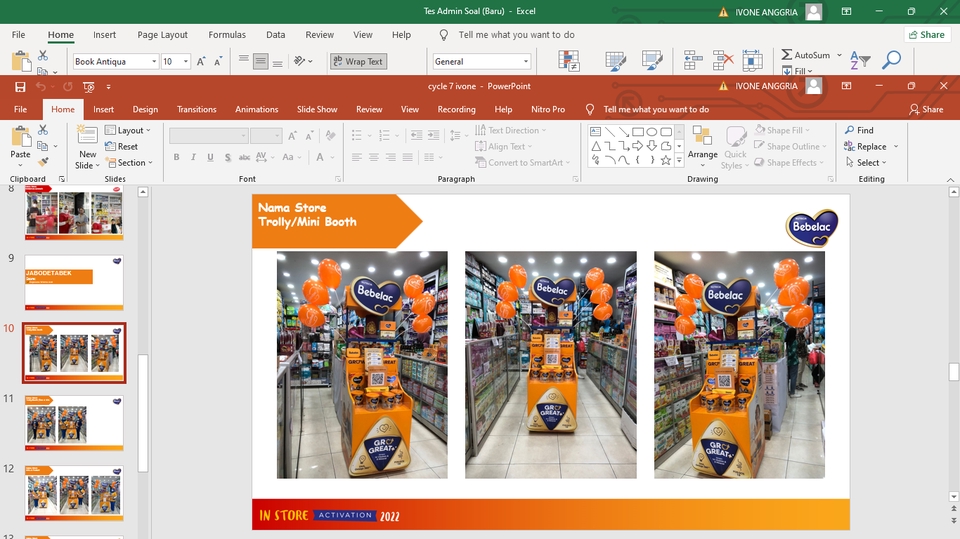
Task: Select the text box shape
Action: [x=595, y=132]
